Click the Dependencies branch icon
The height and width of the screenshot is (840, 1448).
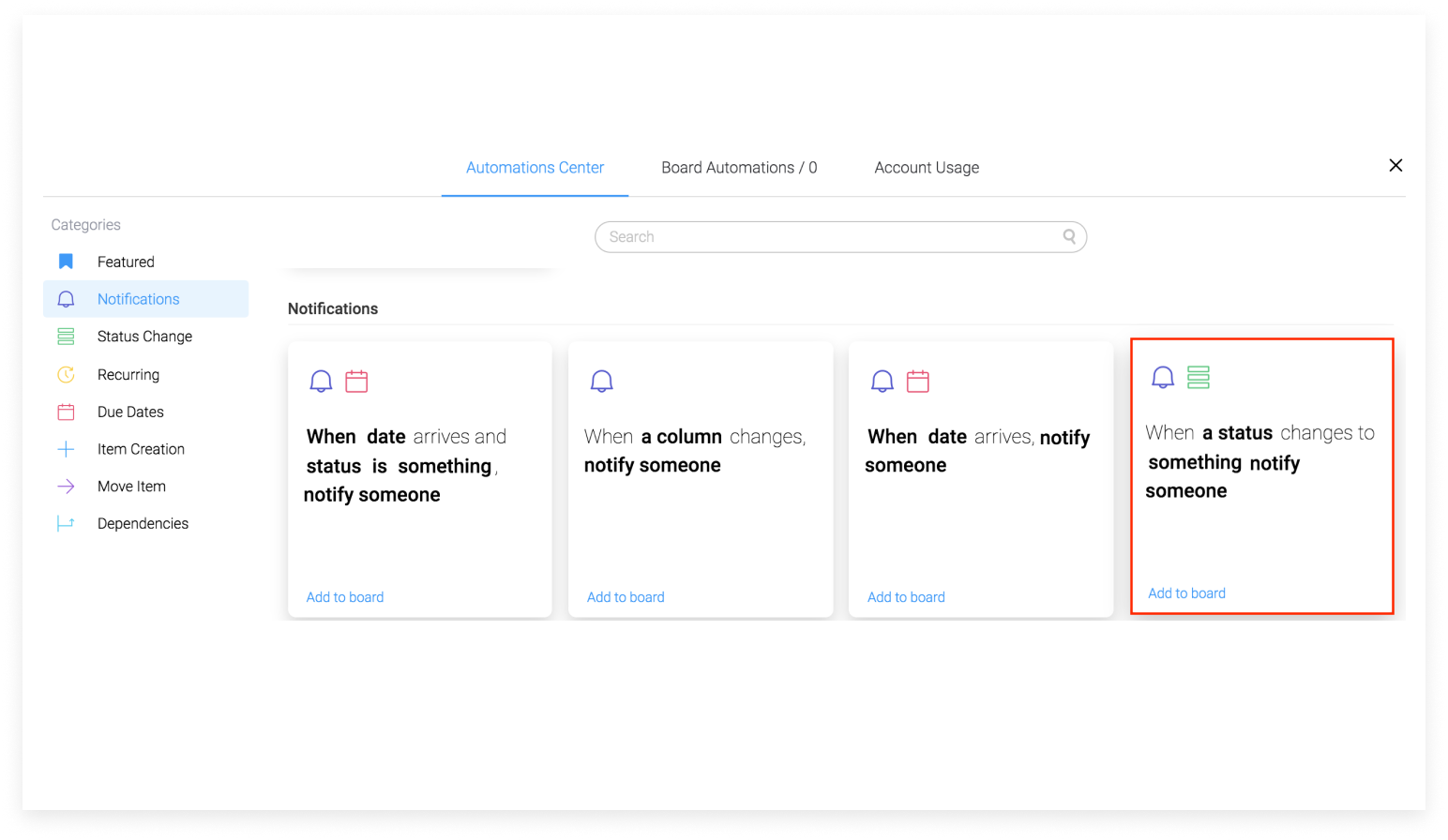tap(66, 523)
